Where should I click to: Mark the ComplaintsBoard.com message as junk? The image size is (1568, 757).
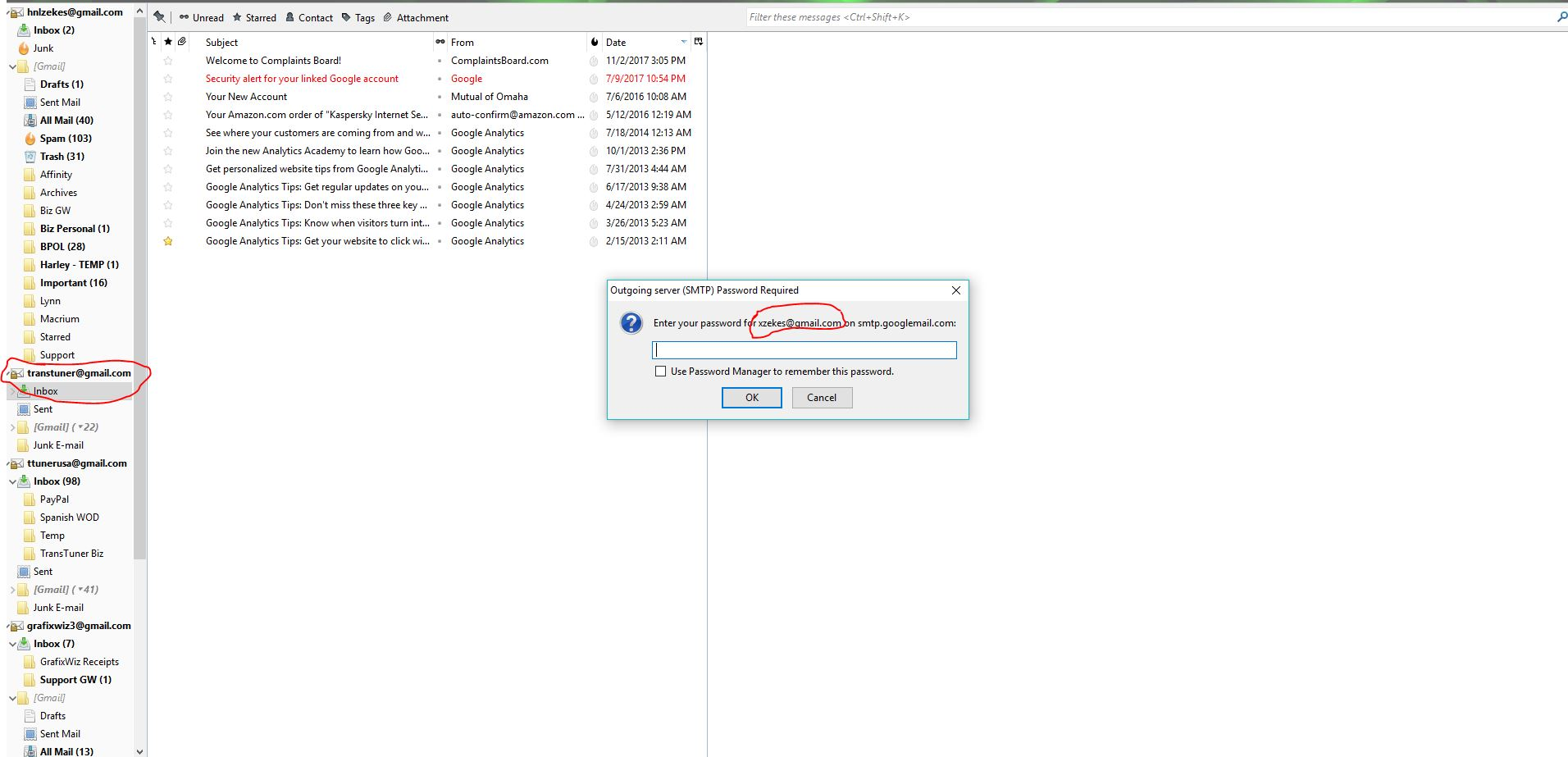(594, 61)
